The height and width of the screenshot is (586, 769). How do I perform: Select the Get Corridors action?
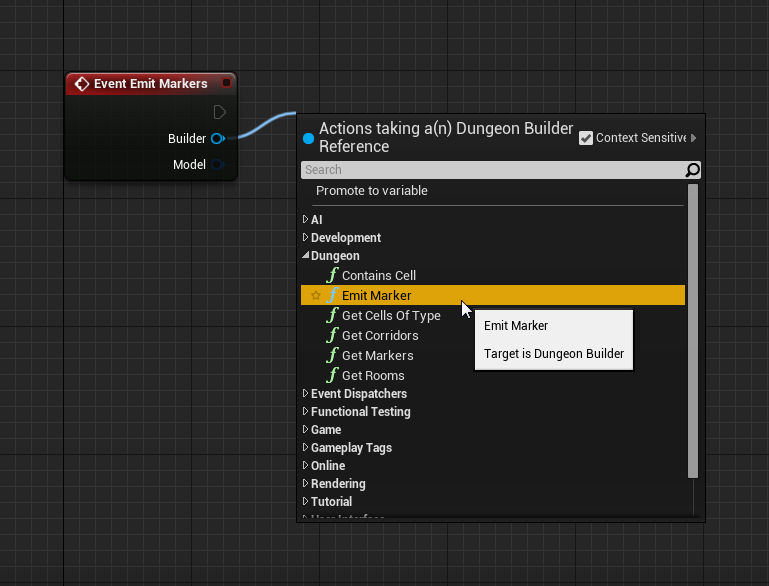(492, 335)
